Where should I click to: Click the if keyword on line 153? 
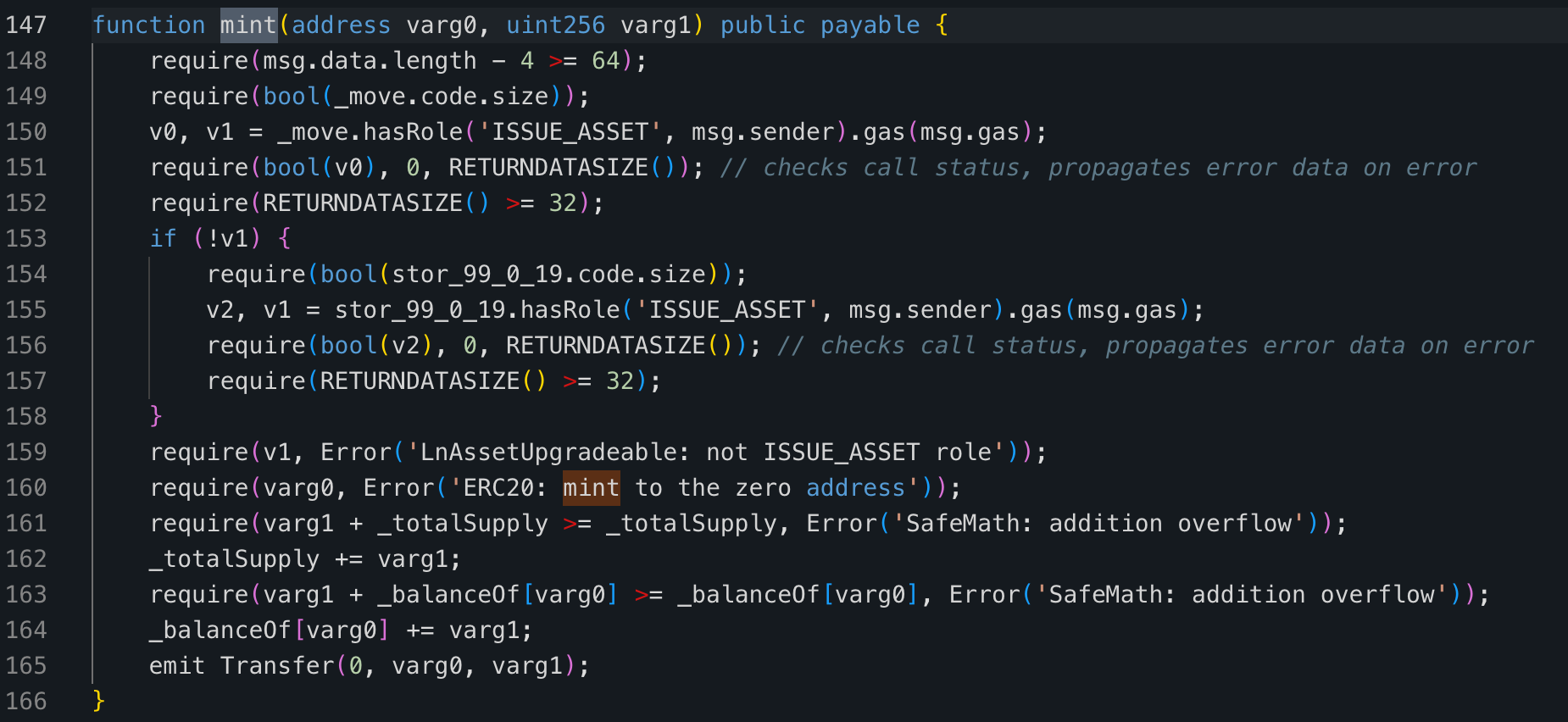coord(164,239)
